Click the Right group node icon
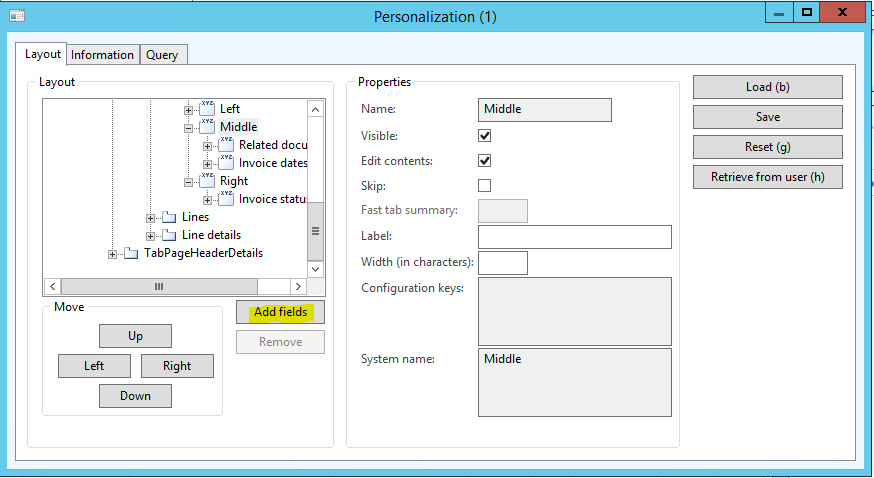The height and width of the screenshot is (478, 874). point(207,181)
